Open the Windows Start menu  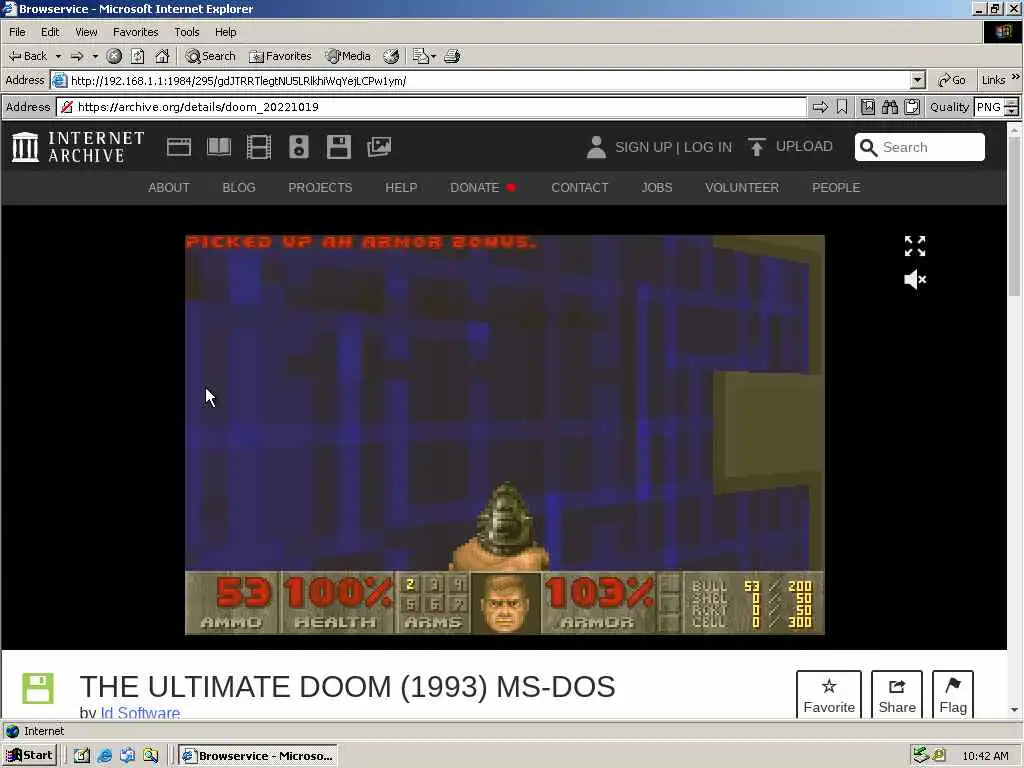pyautogui.click(x=29, y=756)
